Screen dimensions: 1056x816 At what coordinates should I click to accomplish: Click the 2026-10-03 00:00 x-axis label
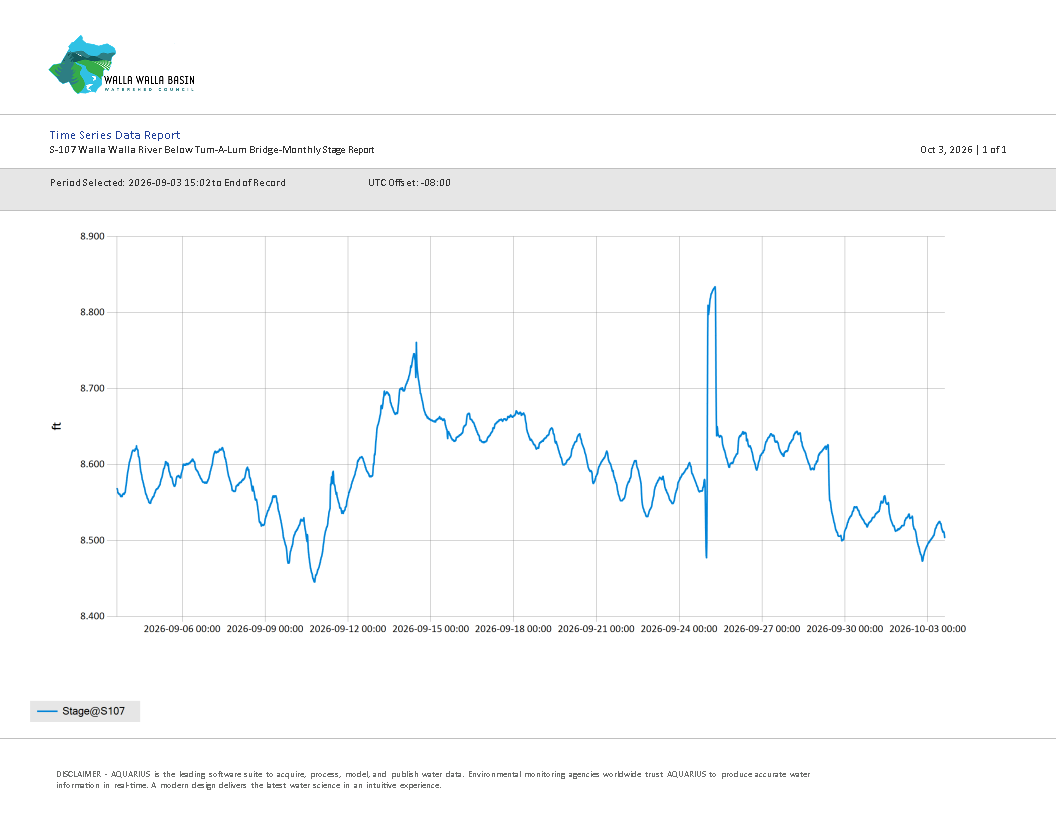927,629
